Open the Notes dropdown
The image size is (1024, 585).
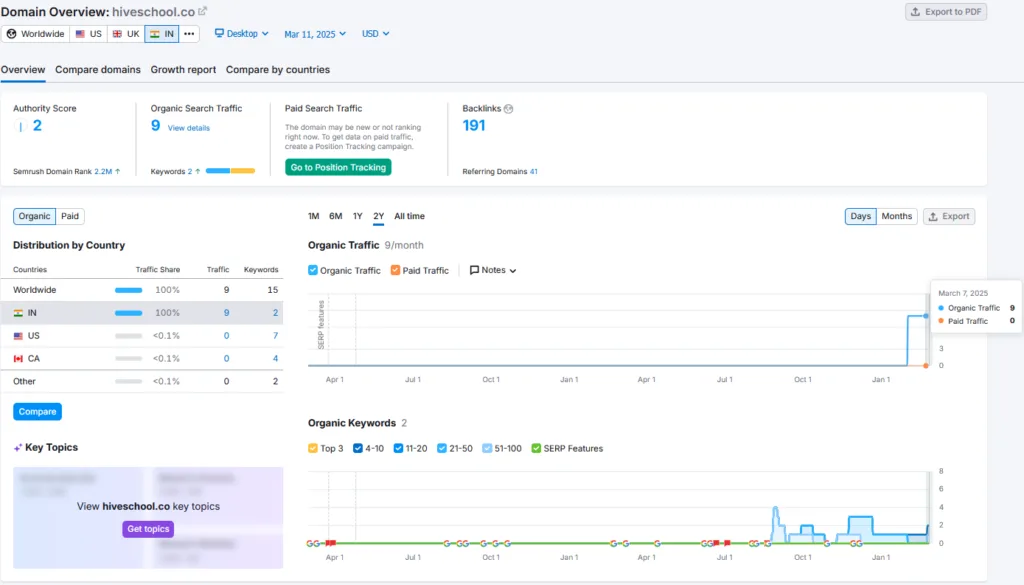point(493,270)
